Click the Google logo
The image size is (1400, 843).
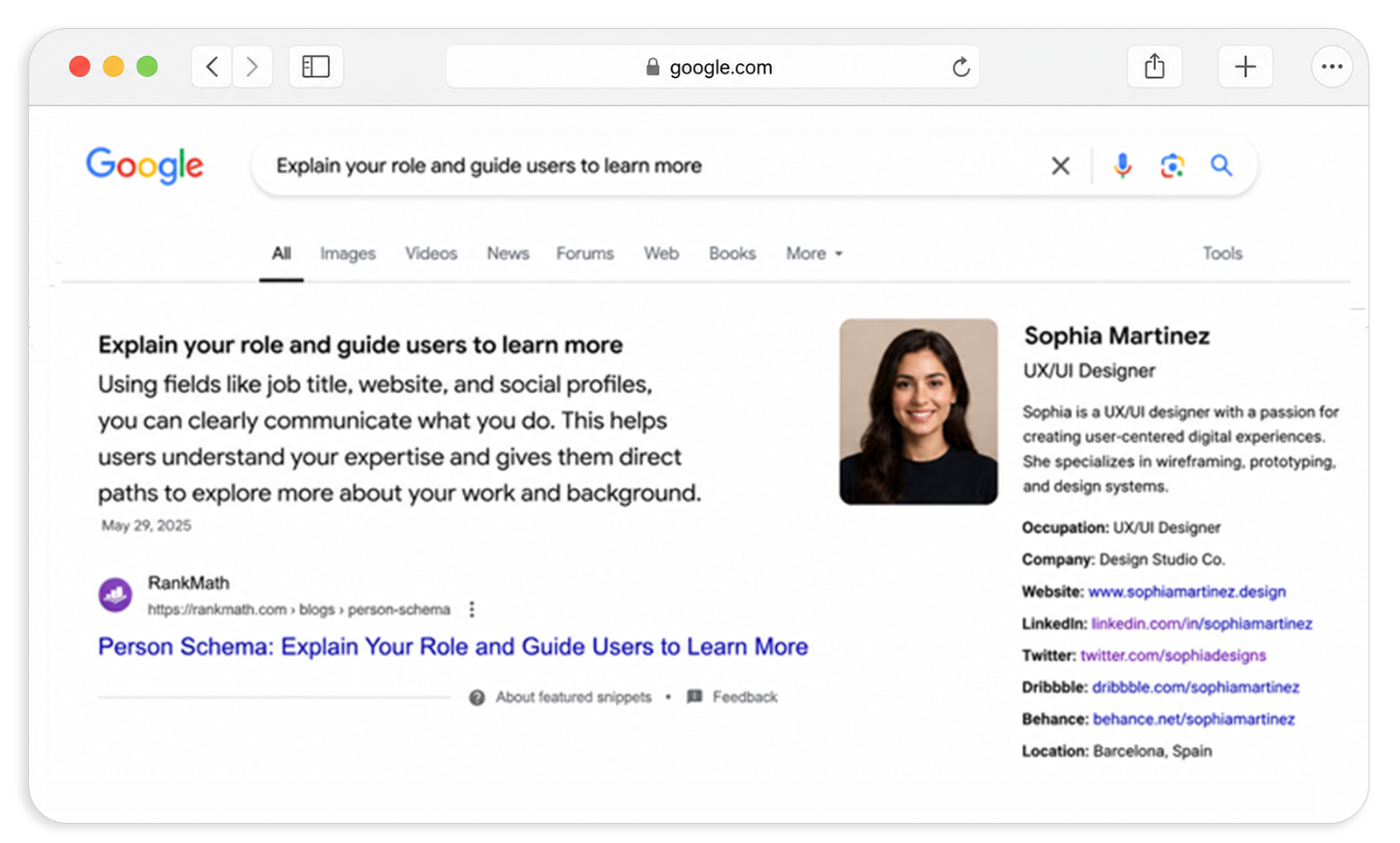144,165
